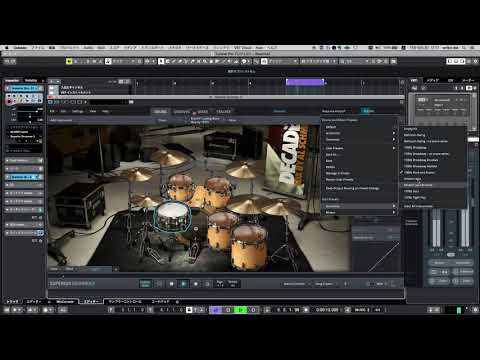Open the Audio menu in the macOS menu bar
This screenshot has height=360, width=480.
88,48
